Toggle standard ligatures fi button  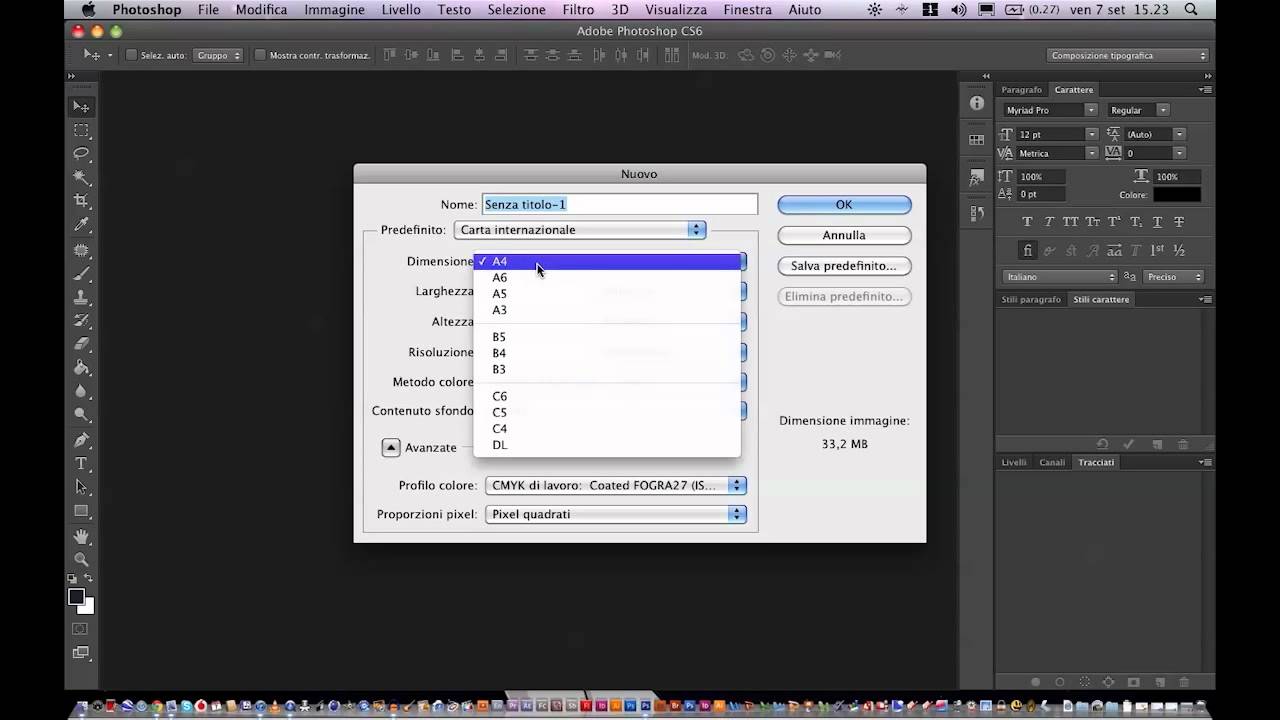[1027, 250]
